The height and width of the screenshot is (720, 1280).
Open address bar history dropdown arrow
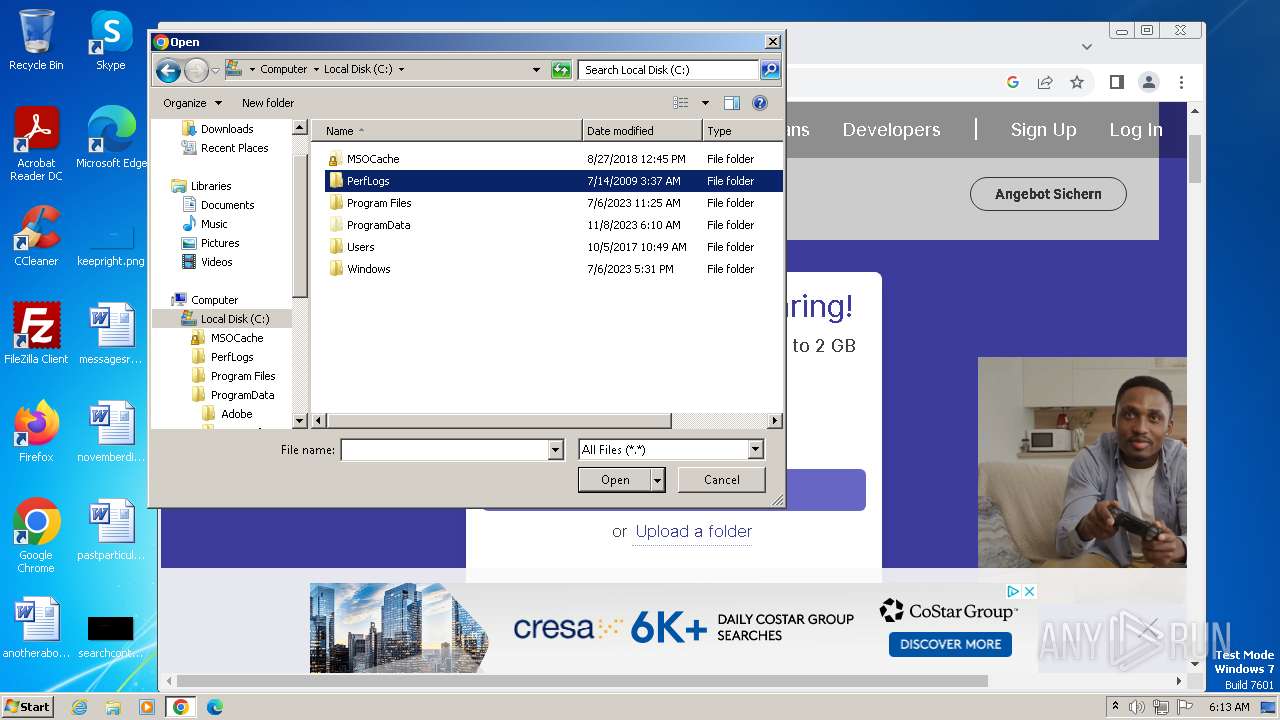[x=537, y=70]
